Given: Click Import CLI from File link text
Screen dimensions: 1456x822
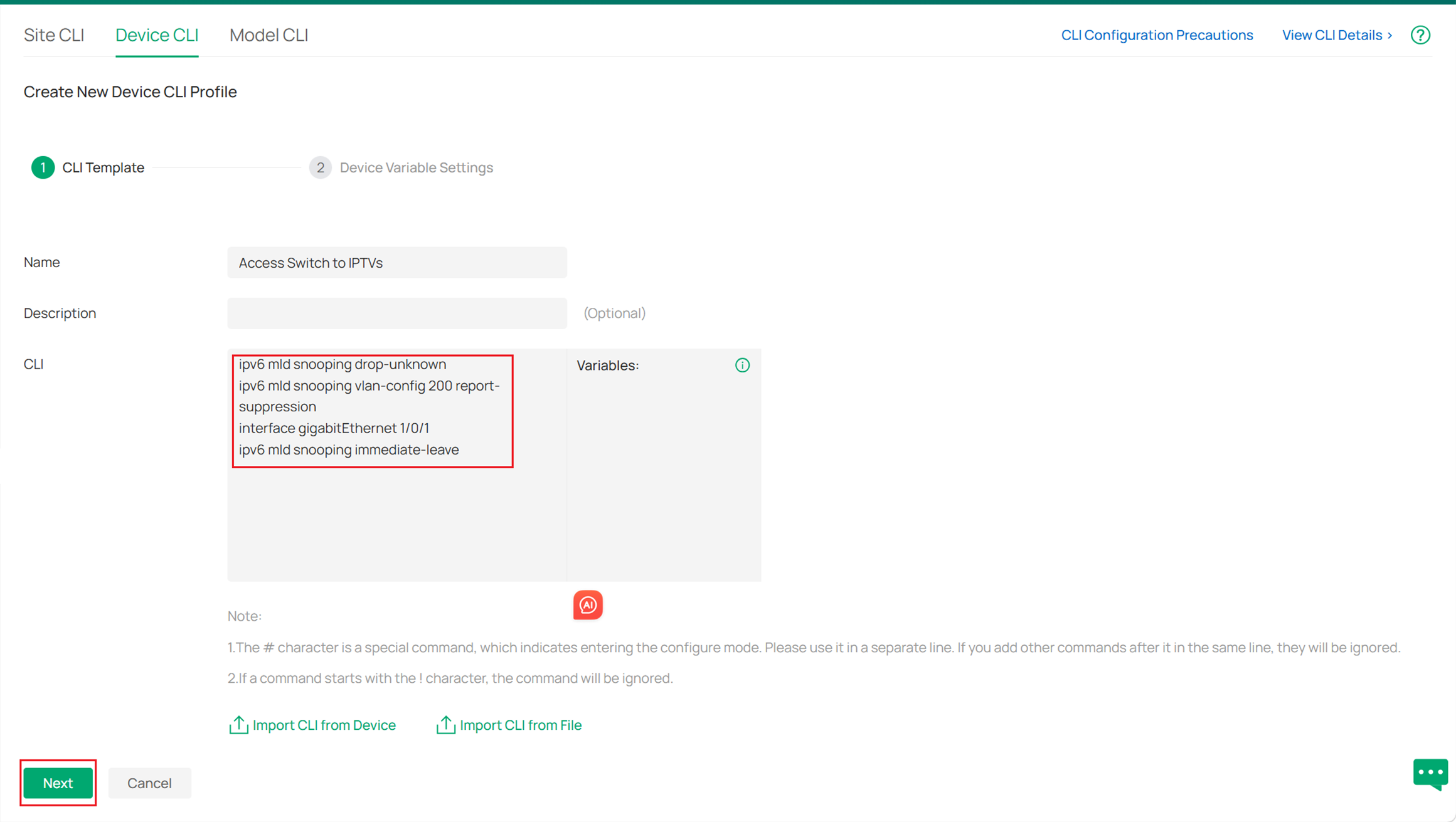Looking at the screenshot, I should 520,725.
